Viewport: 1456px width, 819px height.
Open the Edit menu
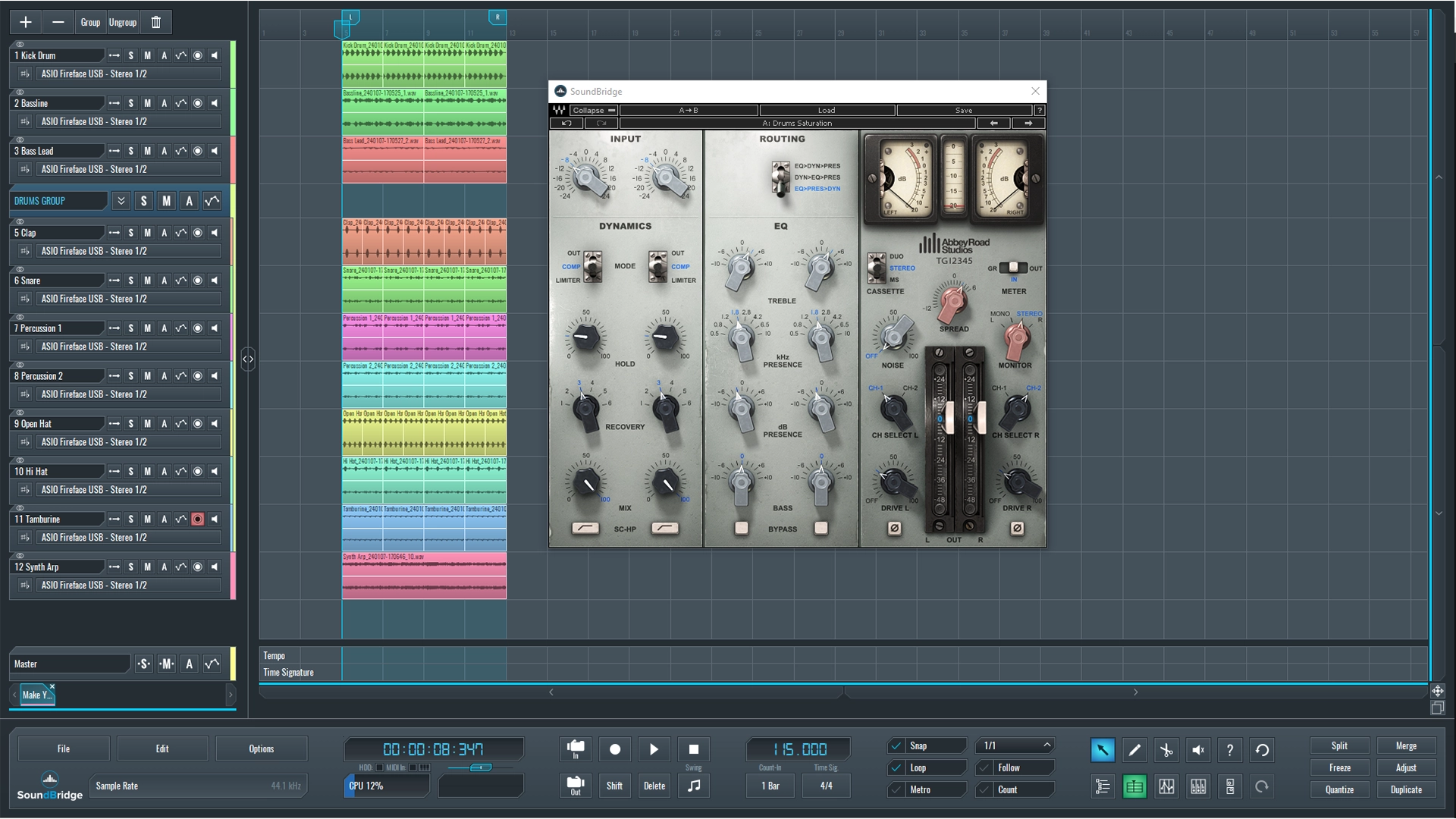click(x=162, y=748)
